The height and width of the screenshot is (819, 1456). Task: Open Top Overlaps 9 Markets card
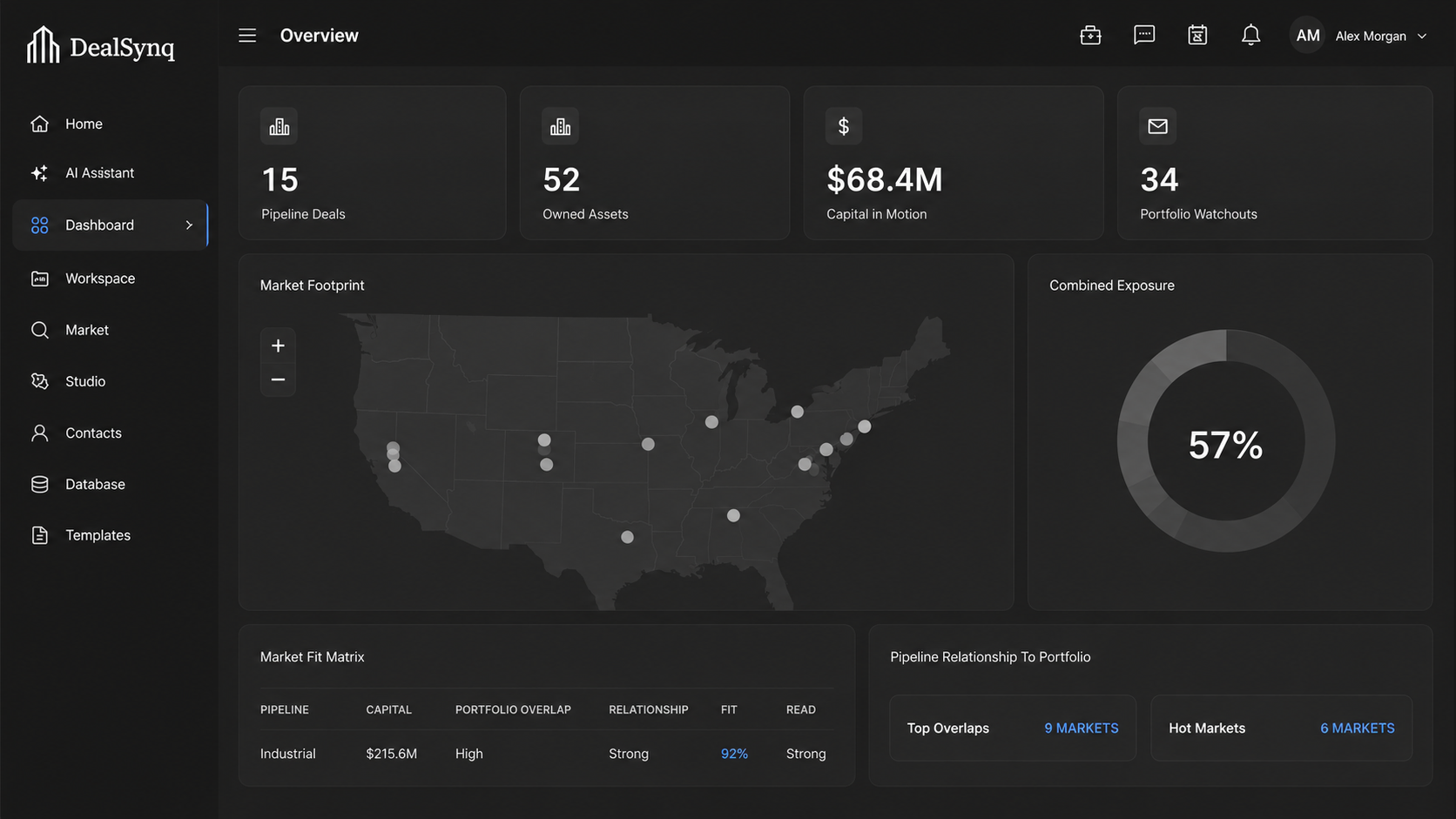pyautogui.click(x=1013, y=728)
